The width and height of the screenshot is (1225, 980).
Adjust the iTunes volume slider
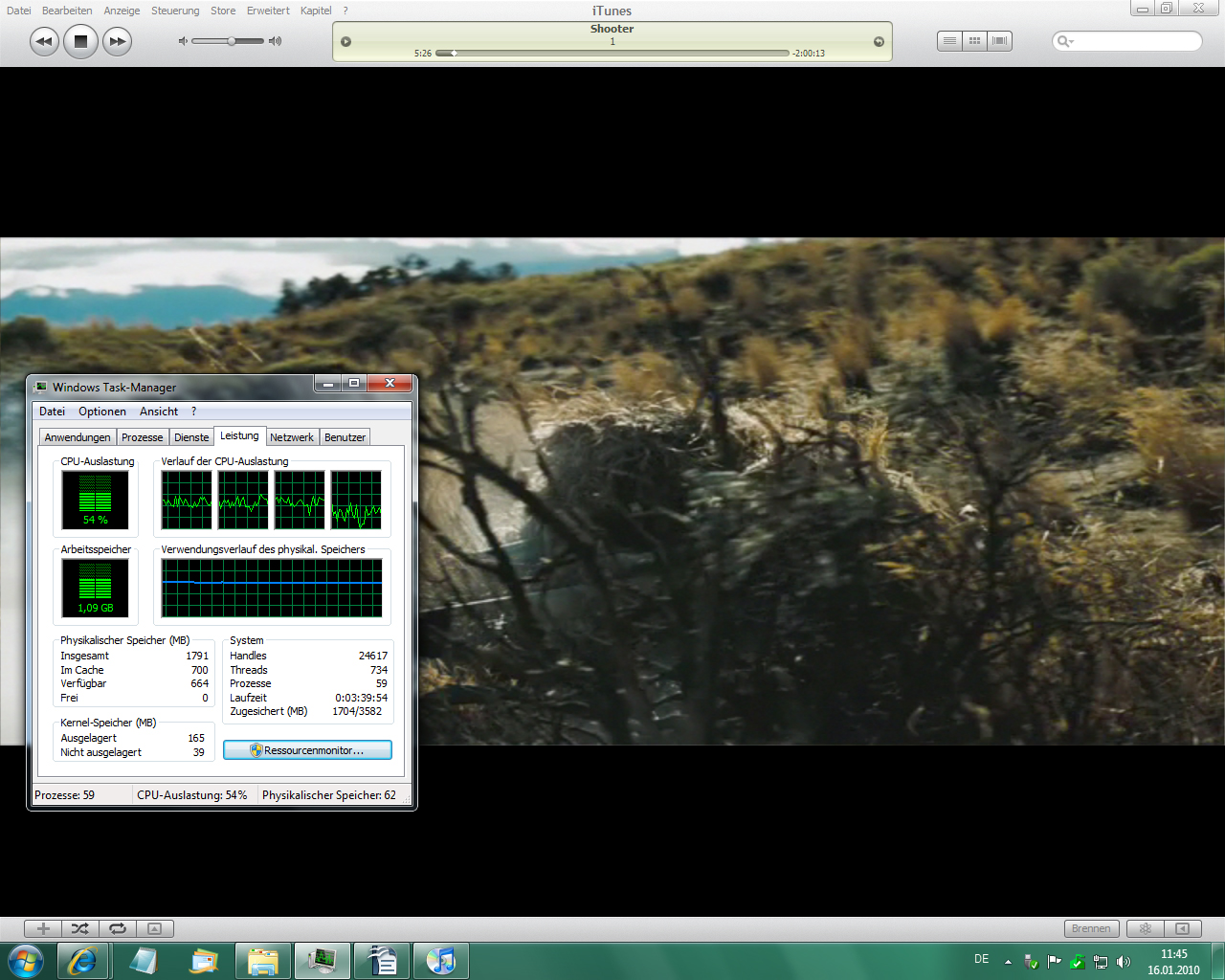point(232,41)
